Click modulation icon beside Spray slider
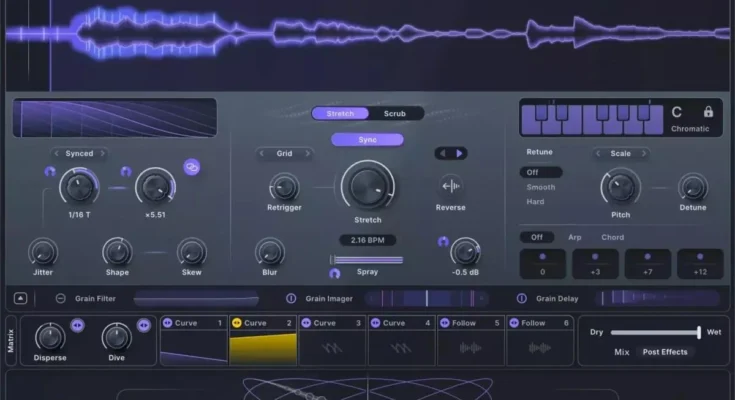 (334, 273)
